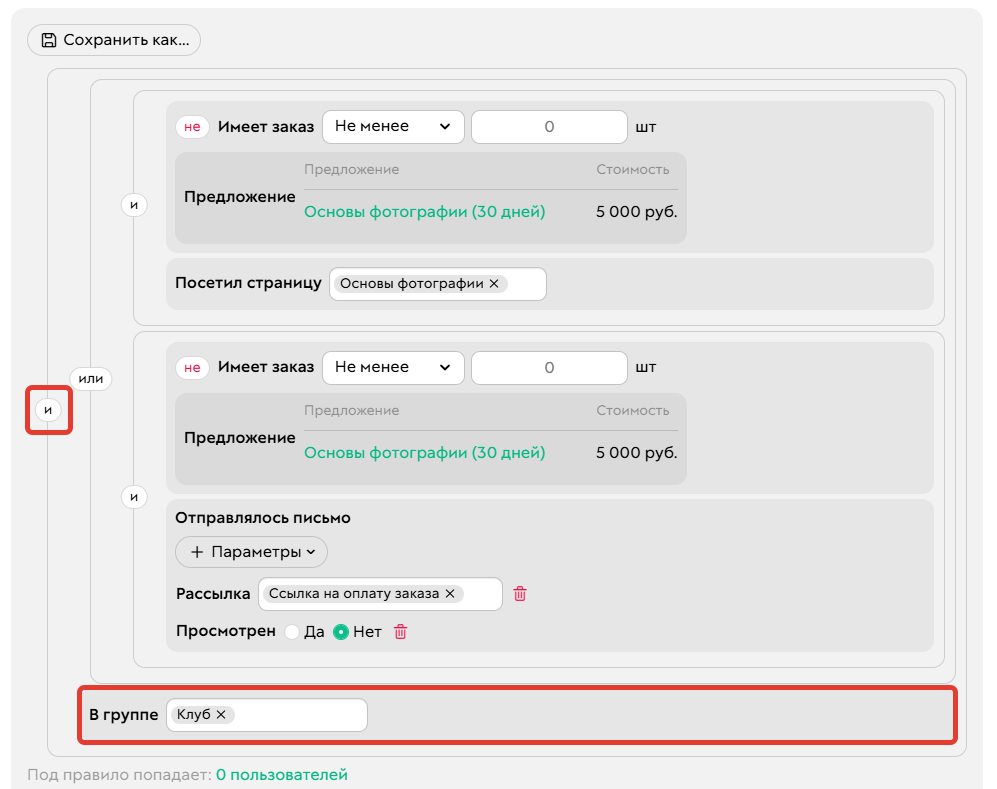Open the second «Не менее» dropdown

pyautogui.click(x=393, y=367)
